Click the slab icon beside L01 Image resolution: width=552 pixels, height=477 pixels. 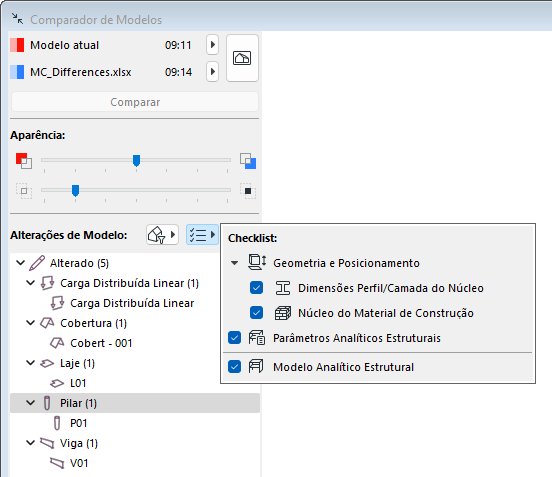pos(57,383)
